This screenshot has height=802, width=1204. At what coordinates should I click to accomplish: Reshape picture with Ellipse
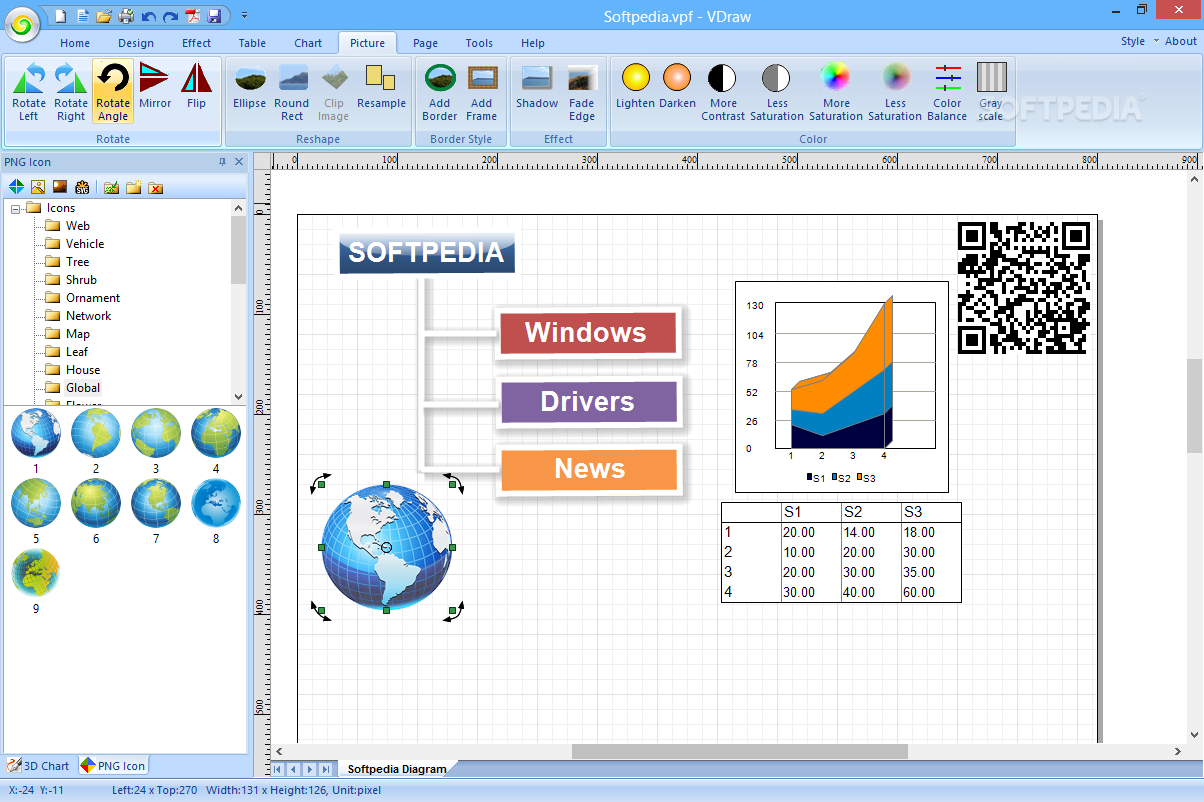tap(250, 86)
